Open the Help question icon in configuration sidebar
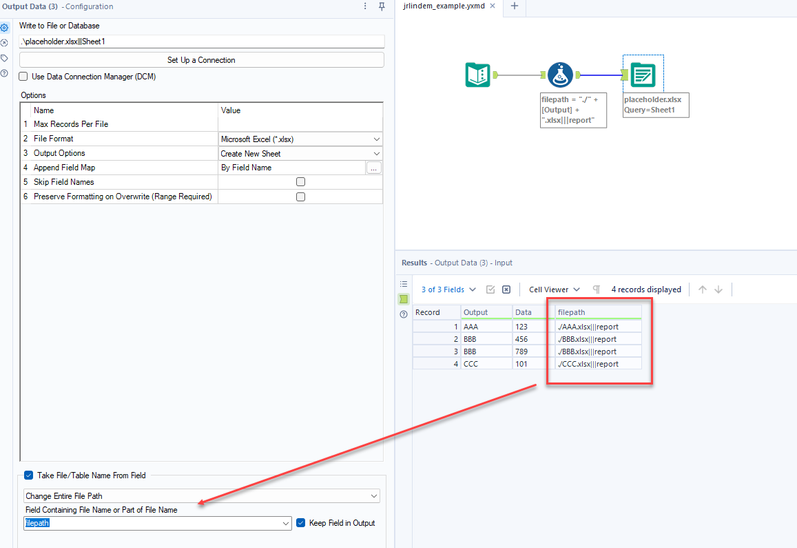Viewport: 797px width, 548px height. [x=5, y=73]
